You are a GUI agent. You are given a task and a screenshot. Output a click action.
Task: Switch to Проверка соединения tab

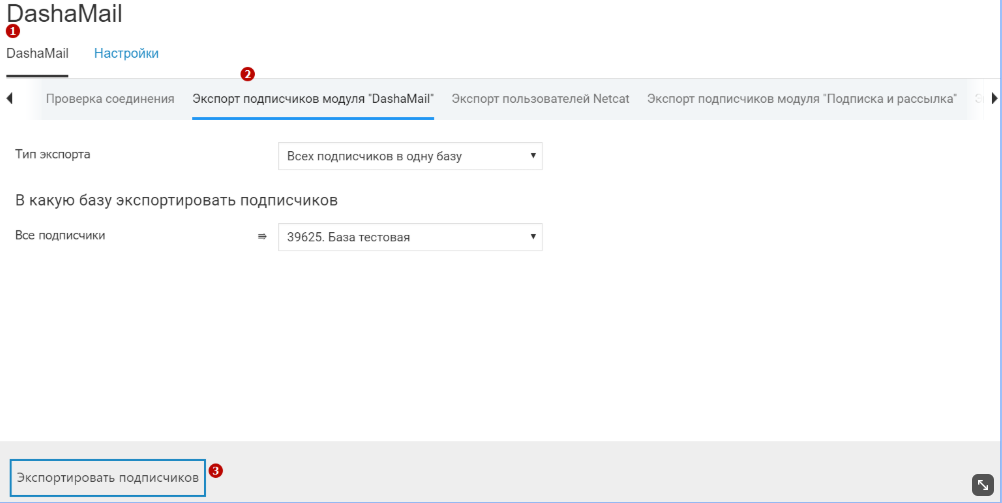[x=110, y=99]
